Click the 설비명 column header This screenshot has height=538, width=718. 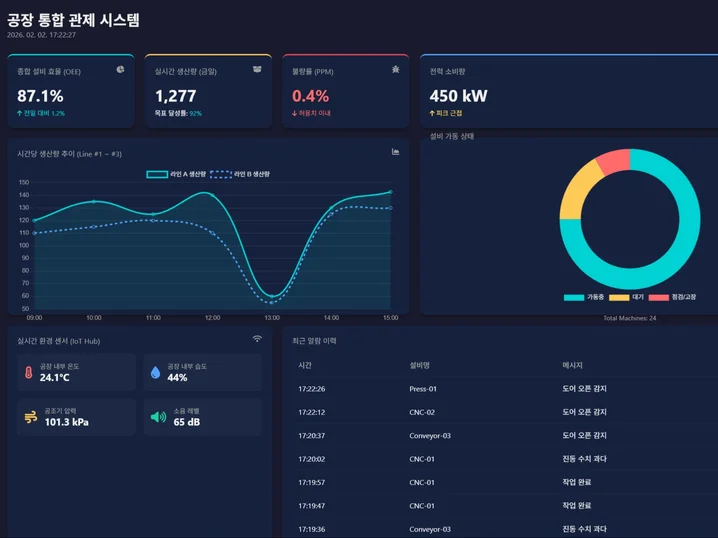tap(420, 365)
